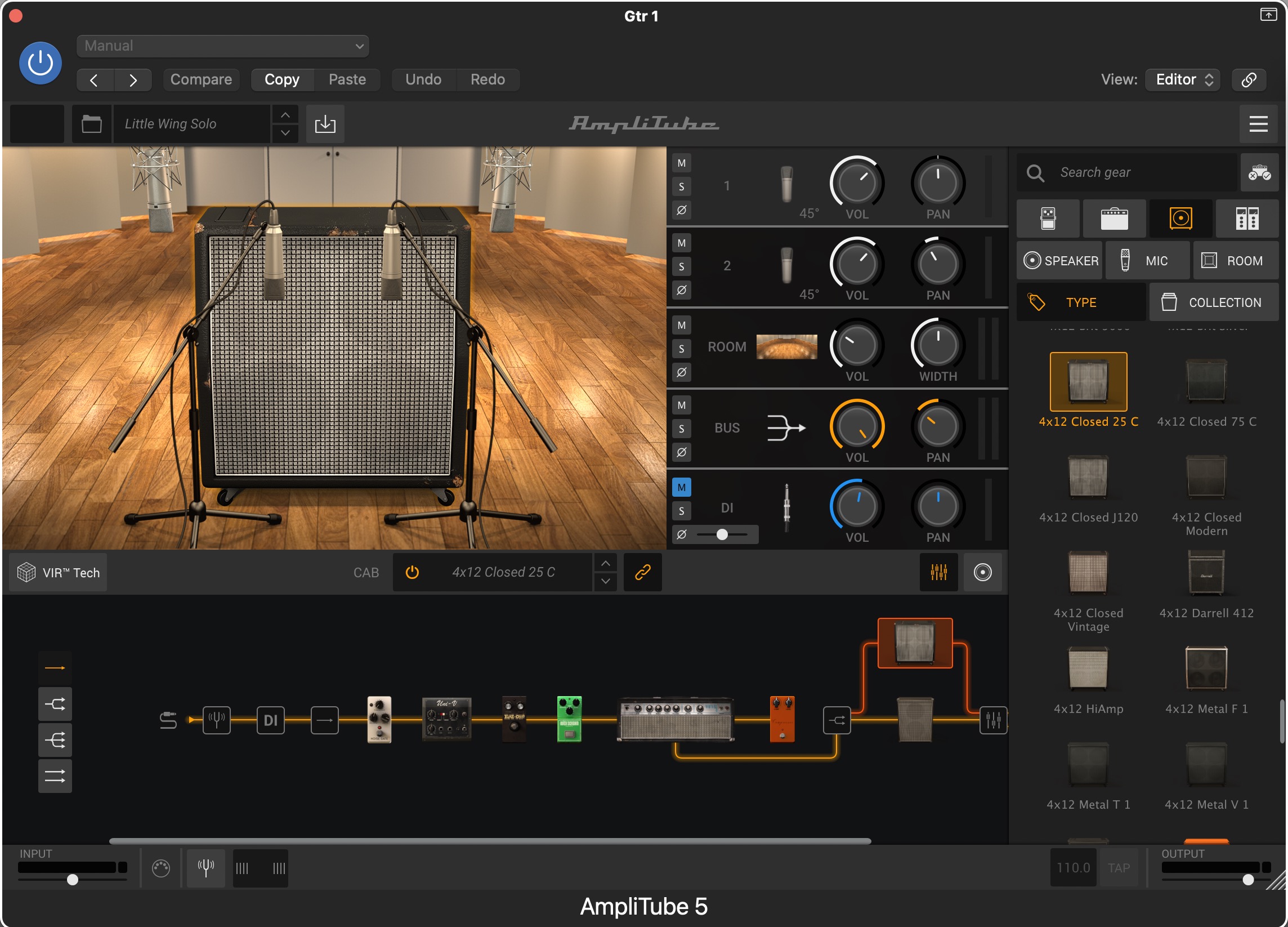Open the hamburger main menu
This screenshot has width=1288, height=927.
pos(1258,124)
